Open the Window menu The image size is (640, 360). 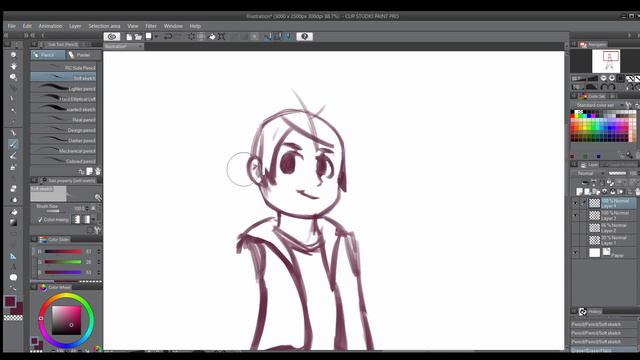[173, 26]
